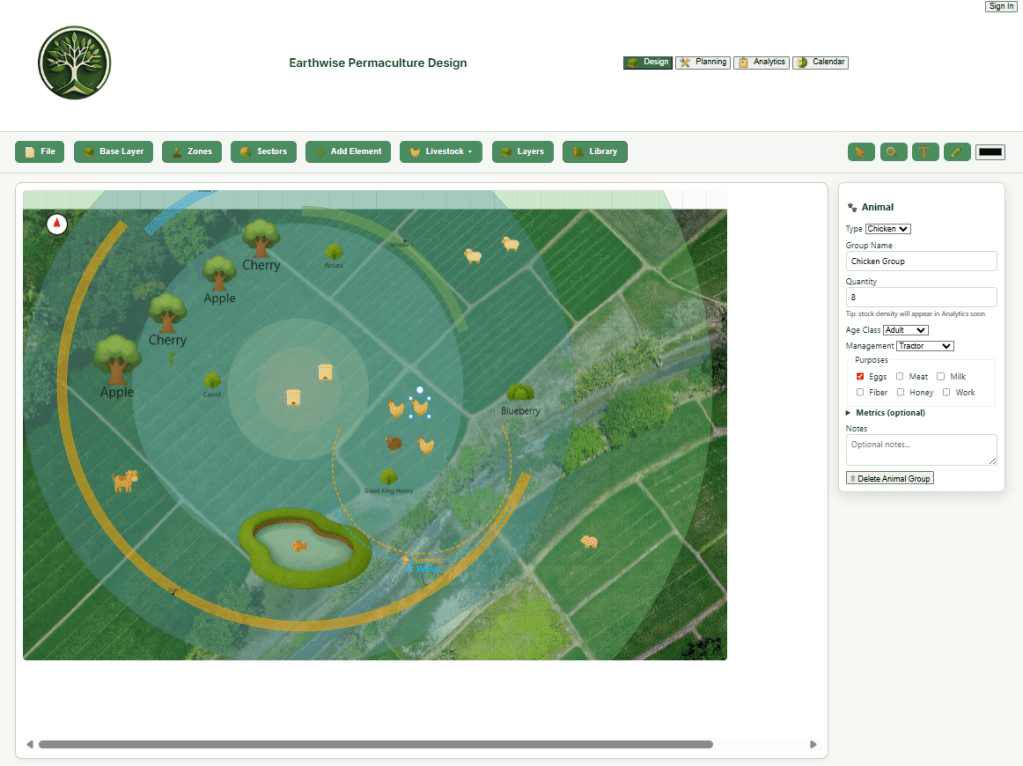Open the black color swatch picker
The width and height of the screenshot is (1023, 766).
990,152
